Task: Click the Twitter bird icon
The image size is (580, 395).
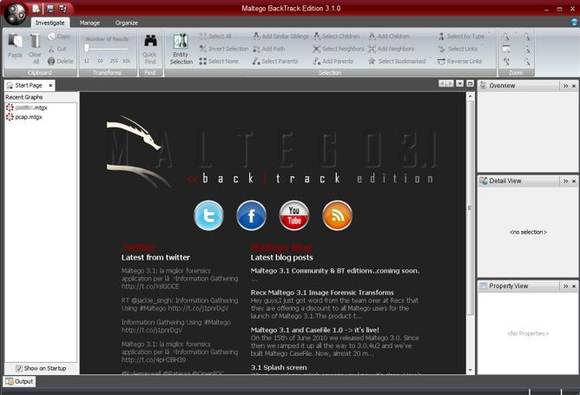Action: click(x=209, y=215)
